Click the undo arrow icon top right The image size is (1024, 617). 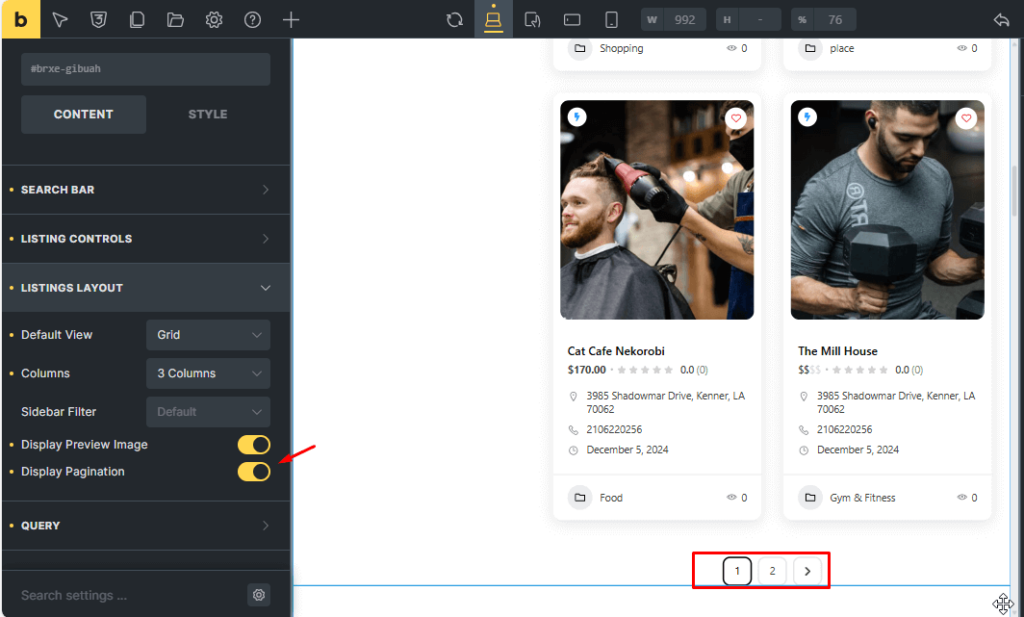[1001, 20]
